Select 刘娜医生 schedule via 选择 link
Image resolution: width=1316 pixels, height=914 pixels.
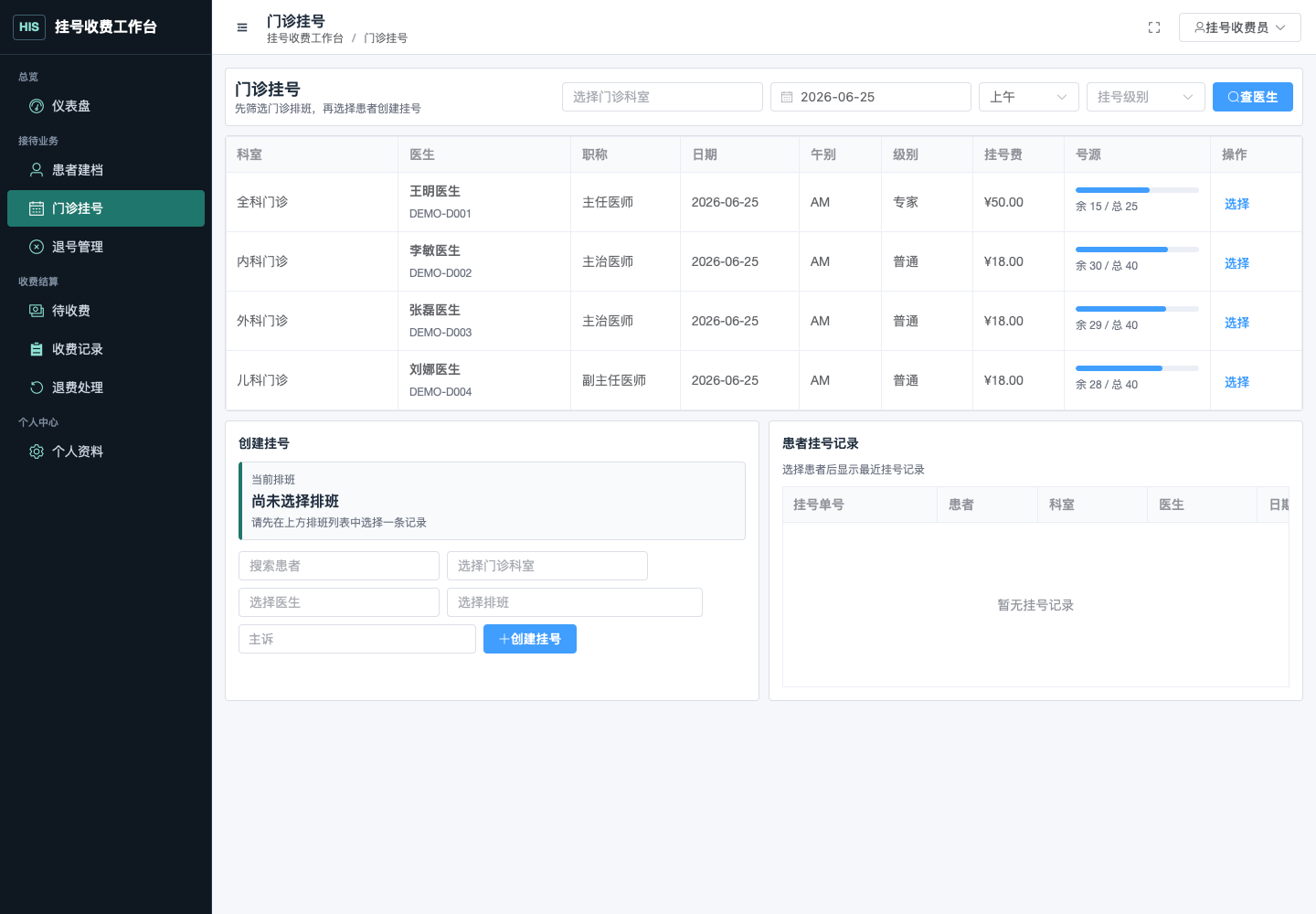click(x=1236, y=382)
